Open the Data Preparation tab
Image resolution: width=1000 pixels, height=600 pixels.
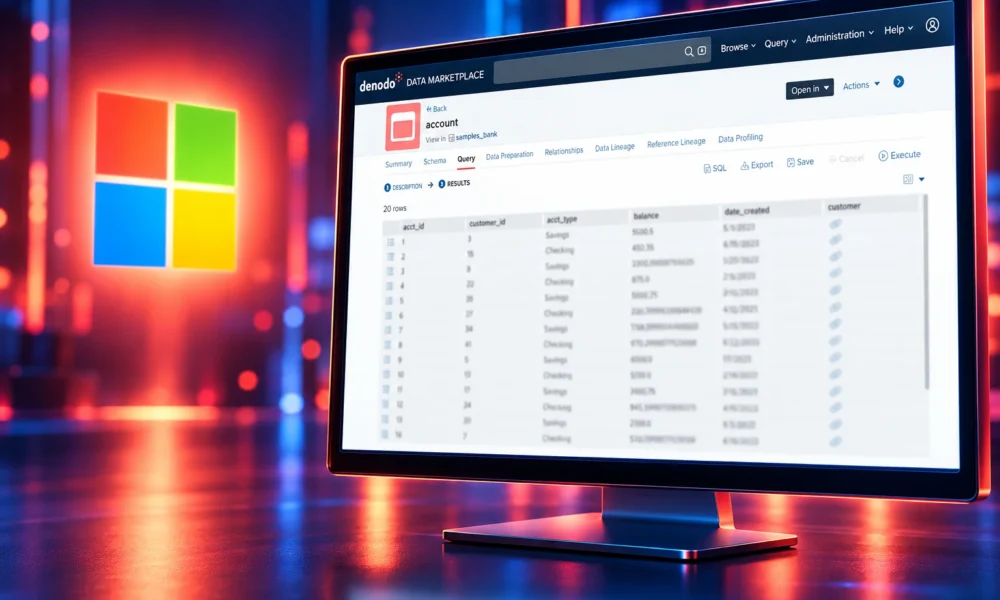click(509, 156)
